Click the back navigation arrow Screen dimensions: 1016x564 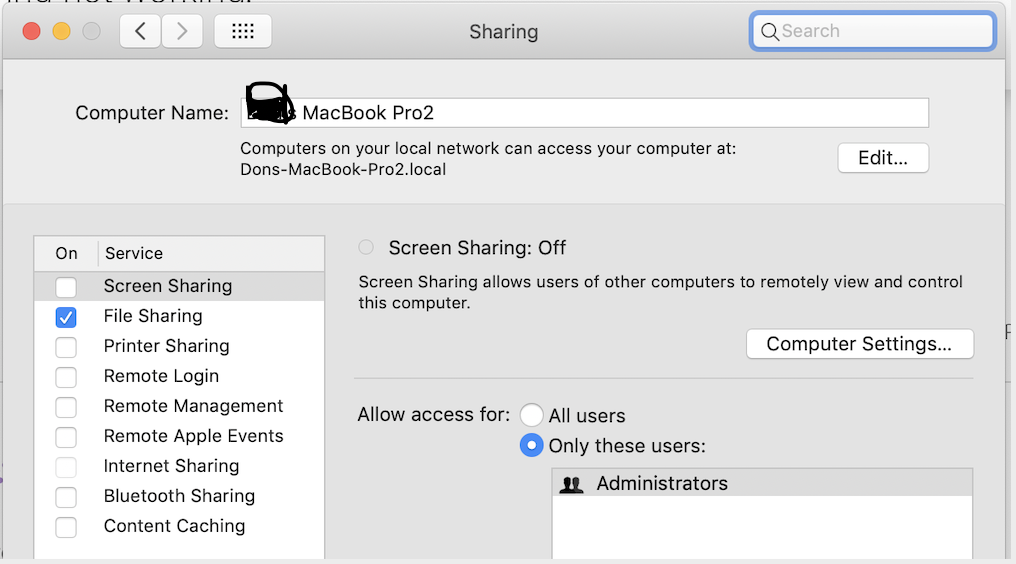click(141, 31)
